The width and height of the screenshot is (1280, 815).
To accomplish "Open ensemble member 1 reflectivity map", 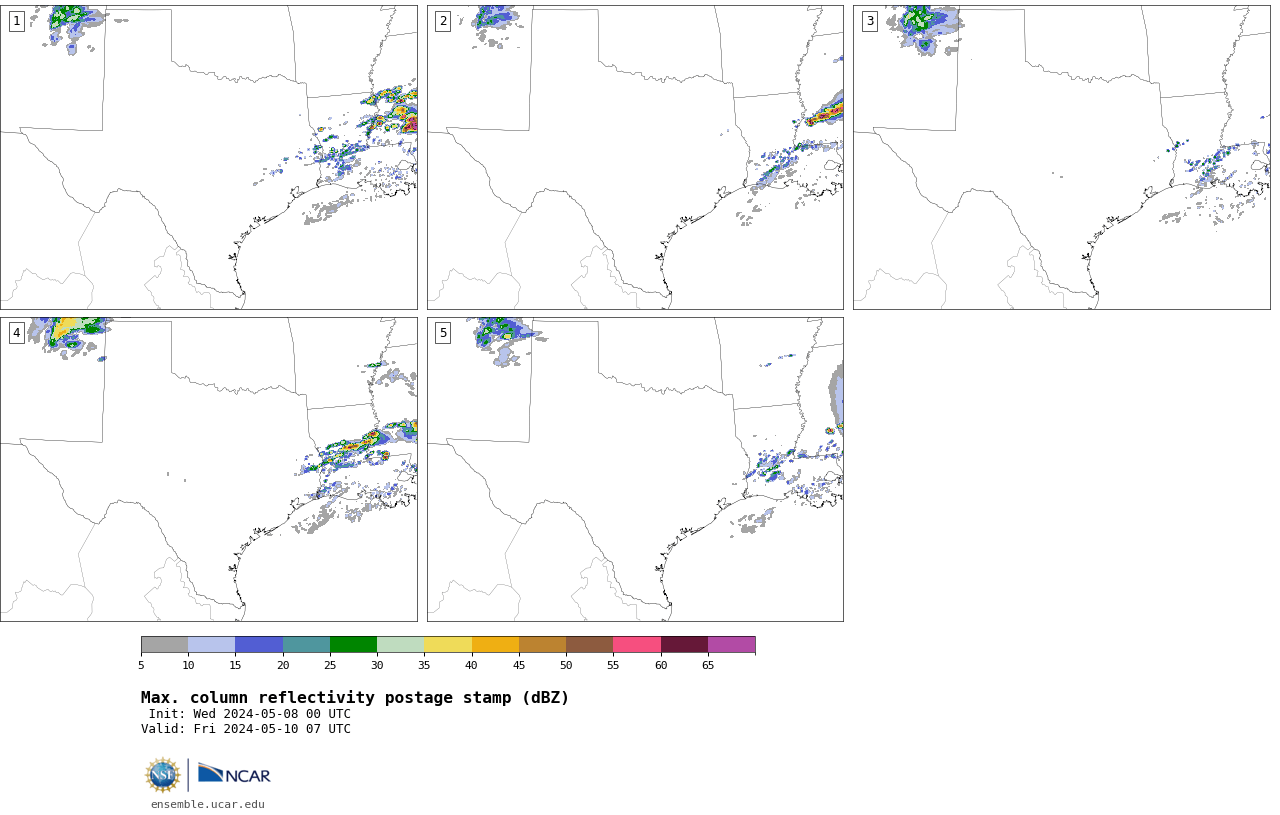I will point(209,157).
